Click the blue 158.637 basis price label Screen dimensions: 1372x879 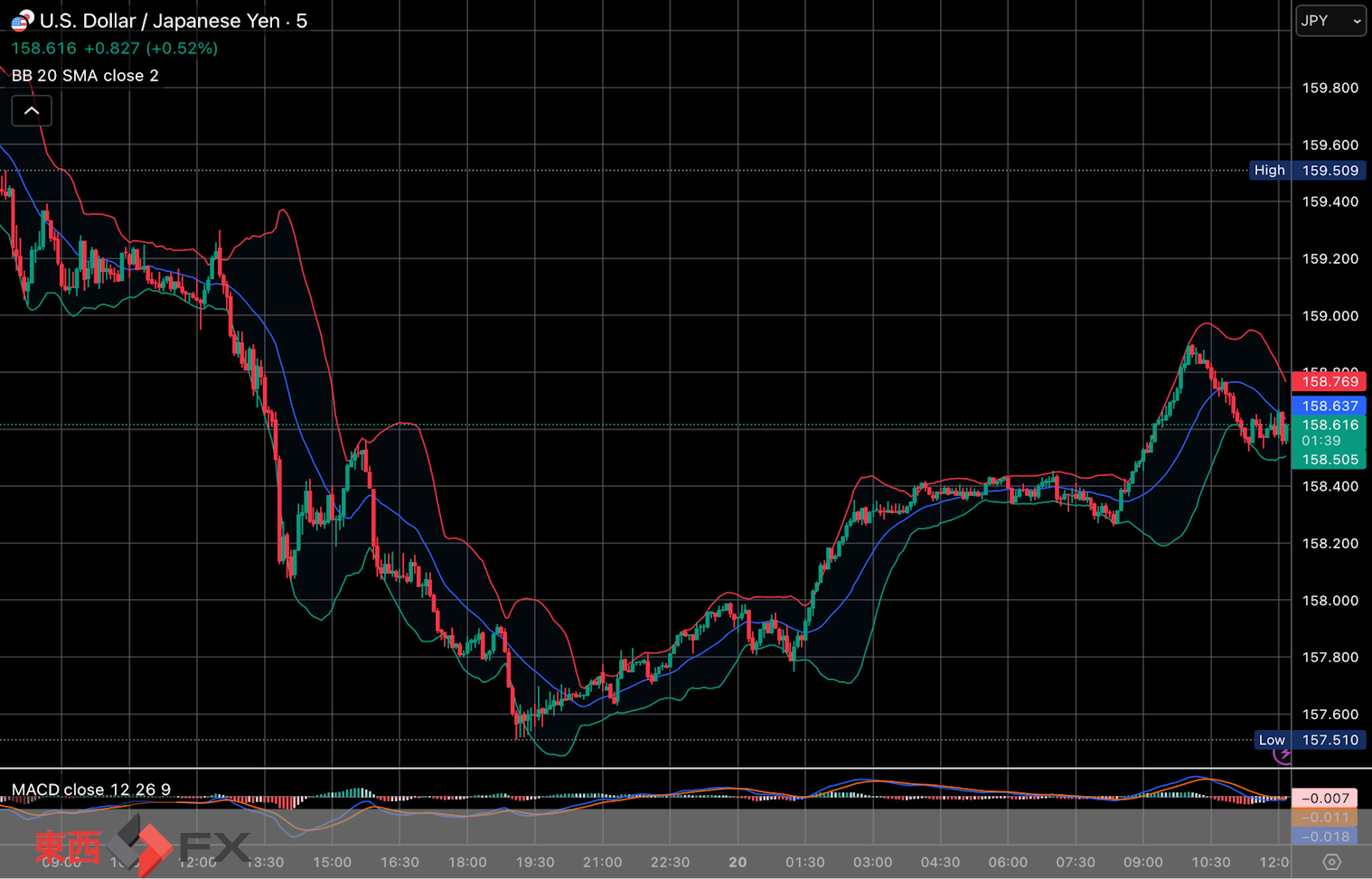pyautogui.click(x=1330, y=407)
